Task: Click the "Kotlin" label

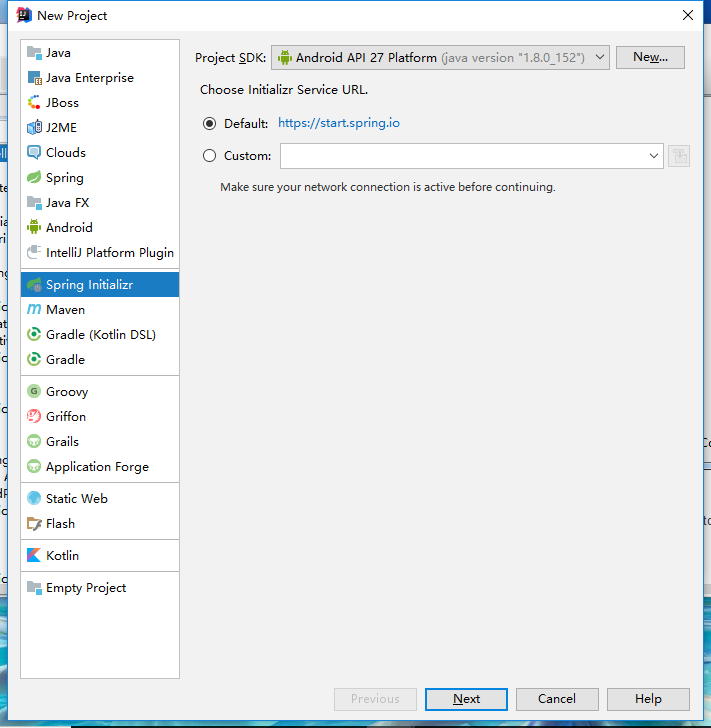Action: pyautogui.click(x=62, y=556)
